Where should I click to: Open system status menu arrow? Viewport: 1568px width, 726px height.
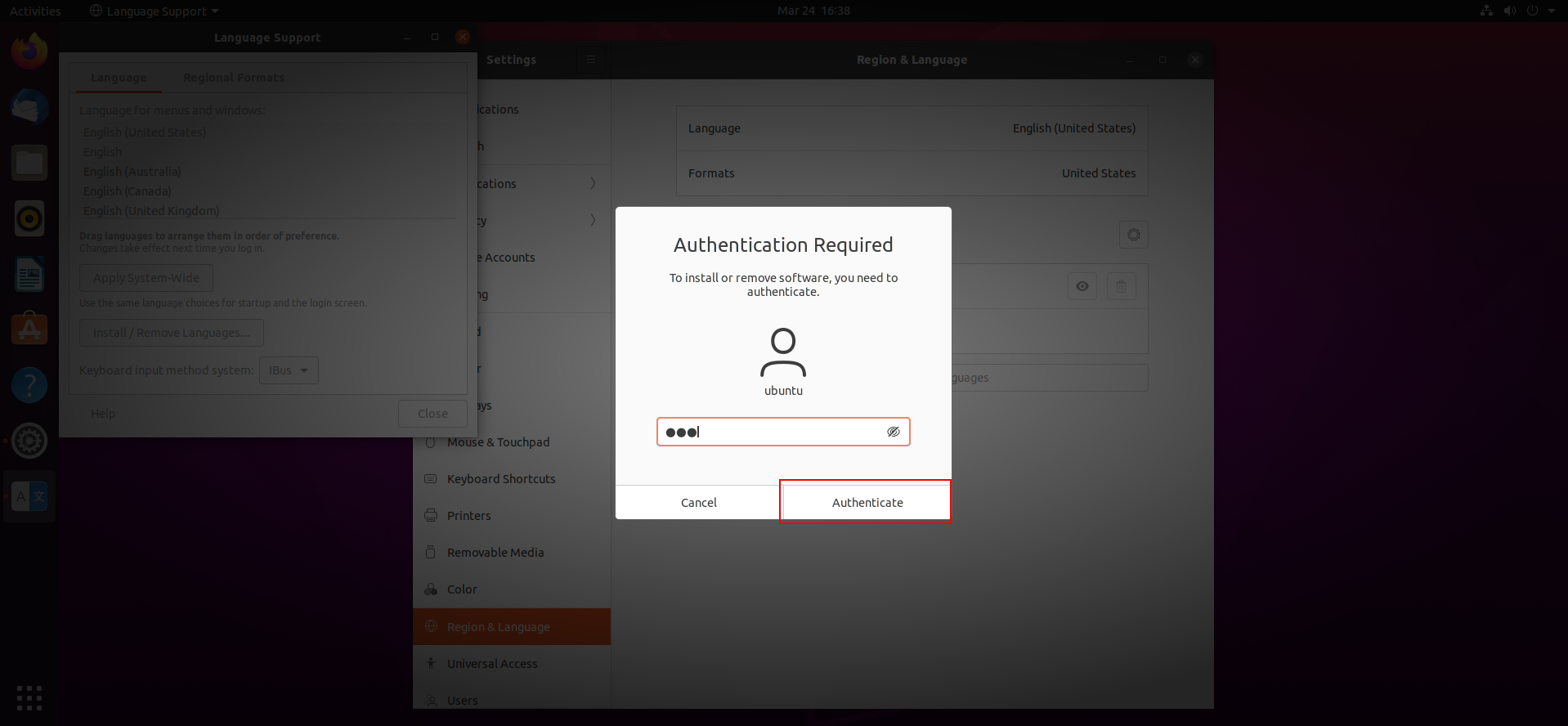coord(1551,11)
